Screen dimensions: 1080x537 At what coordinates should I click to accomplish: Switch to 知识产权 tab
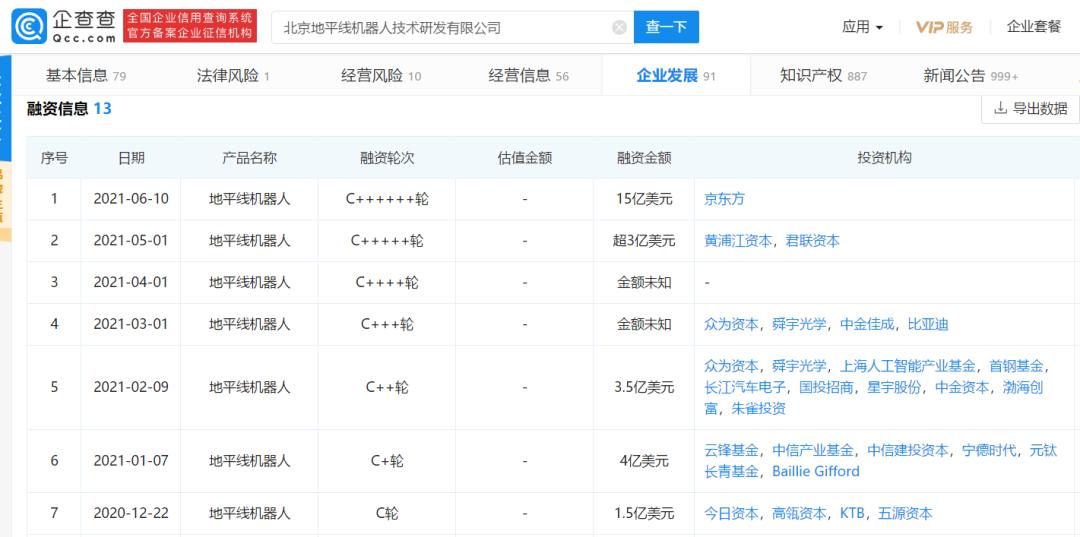coord(823,76)
